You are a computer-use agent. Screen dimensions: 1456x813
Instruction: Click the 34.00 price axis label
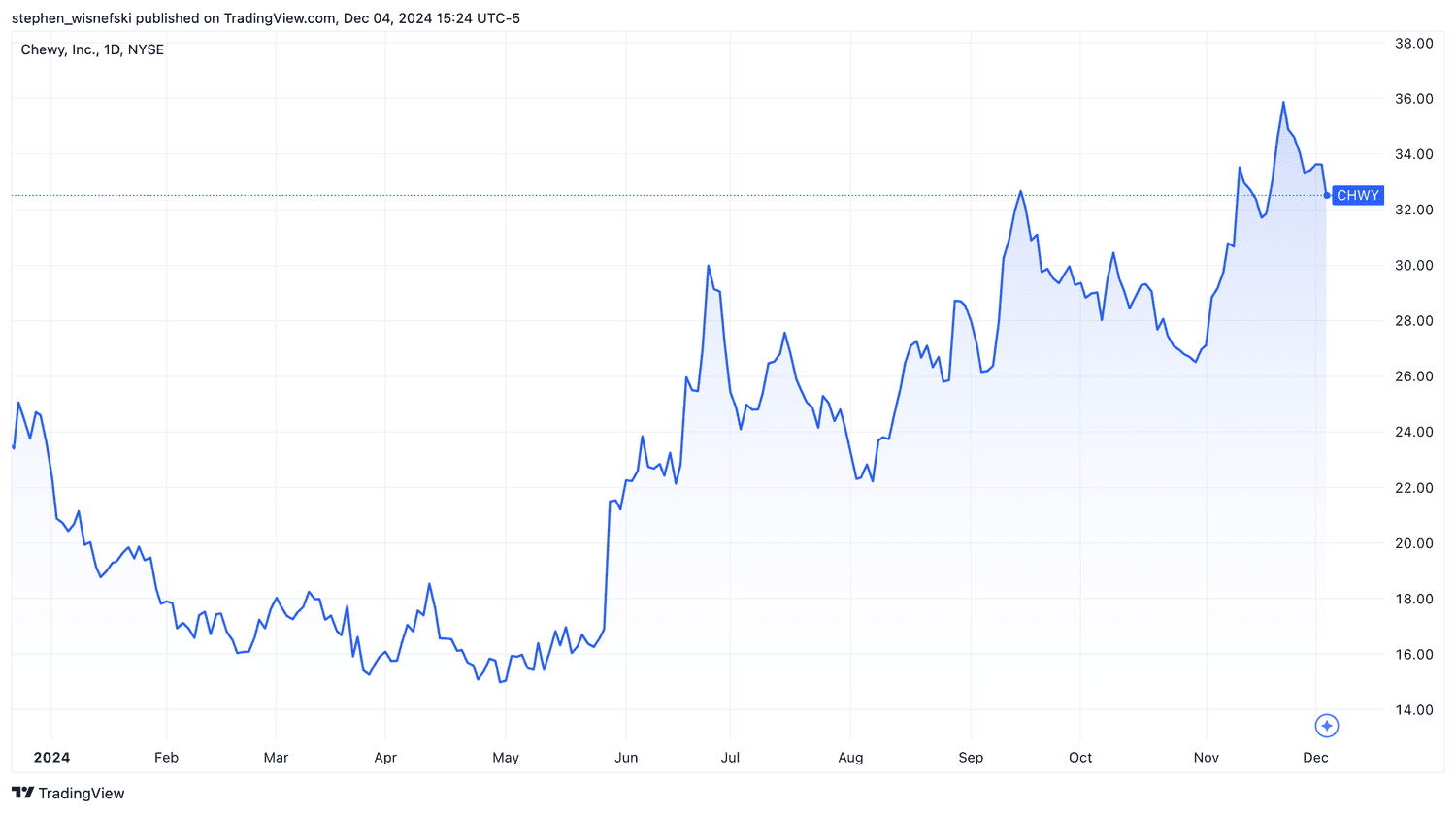[x=1414, y=154]
